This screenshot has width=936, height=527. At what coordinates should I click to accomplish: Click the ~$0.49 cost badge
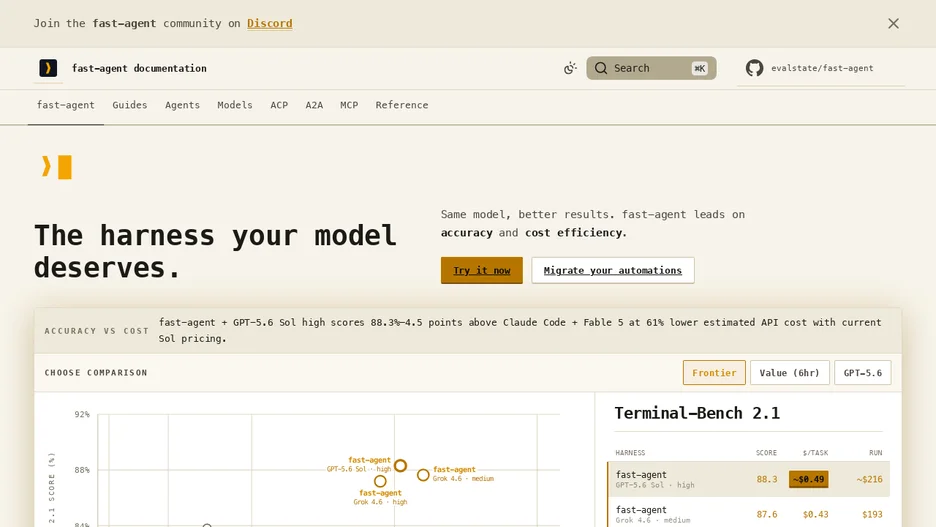pyautogui.click(x=808, y=479)
